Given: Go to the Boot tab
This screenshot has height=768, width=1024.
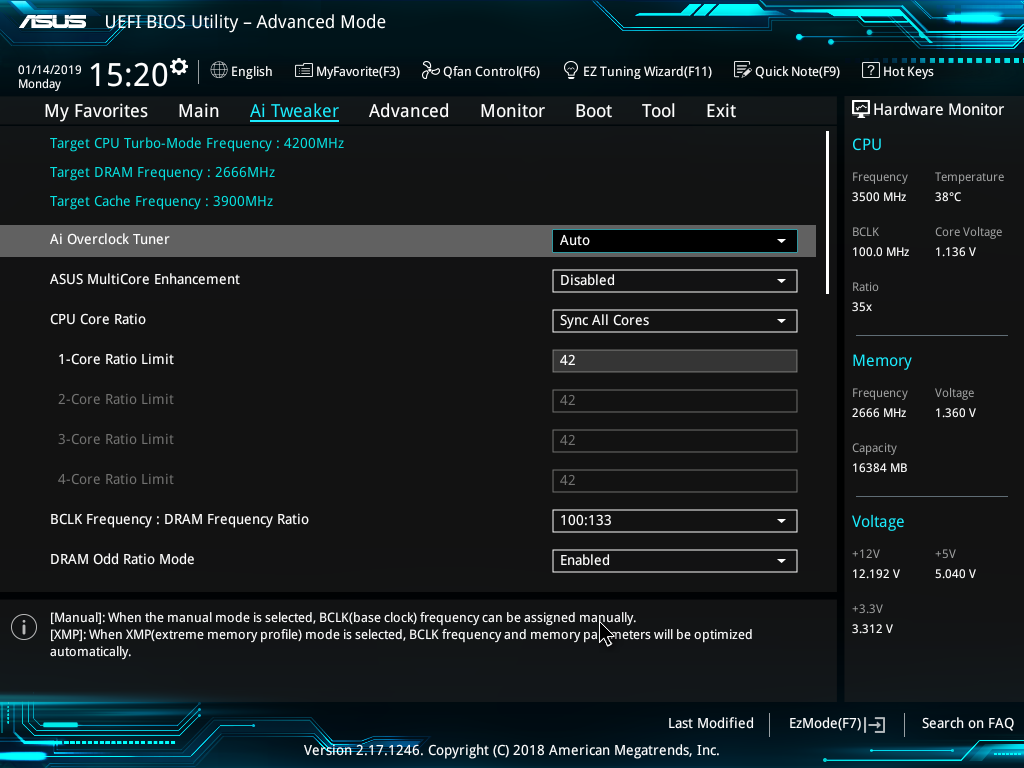Looking at the screenshot, I should point(593,111).
